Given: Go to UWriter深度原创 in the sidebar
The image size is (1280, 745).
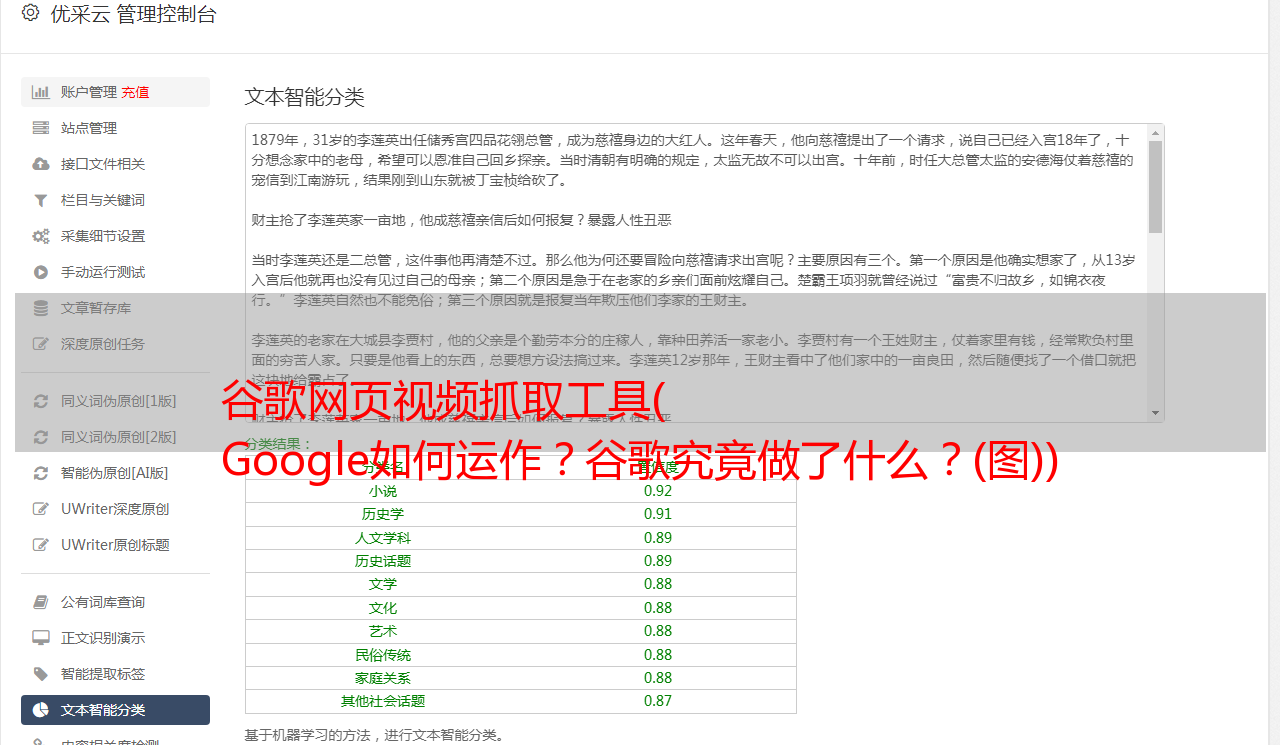Looking at the screenshot, I should tap(115, 509).
